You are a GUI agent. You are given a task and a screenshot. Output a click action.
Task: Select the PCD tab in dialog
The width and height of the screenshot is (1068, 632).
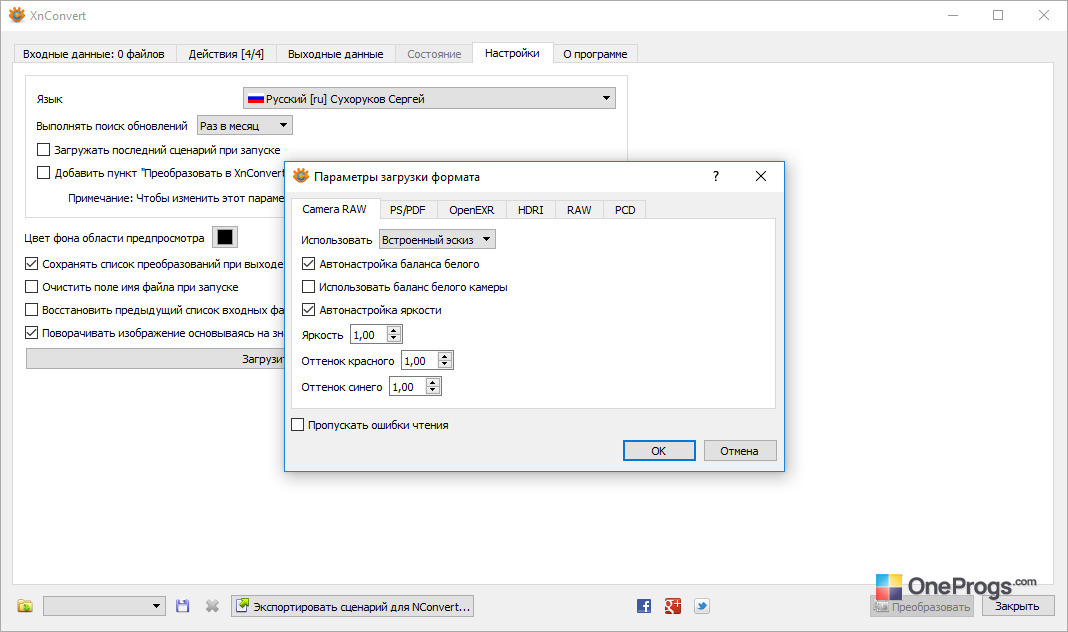[x=625, y=210]
